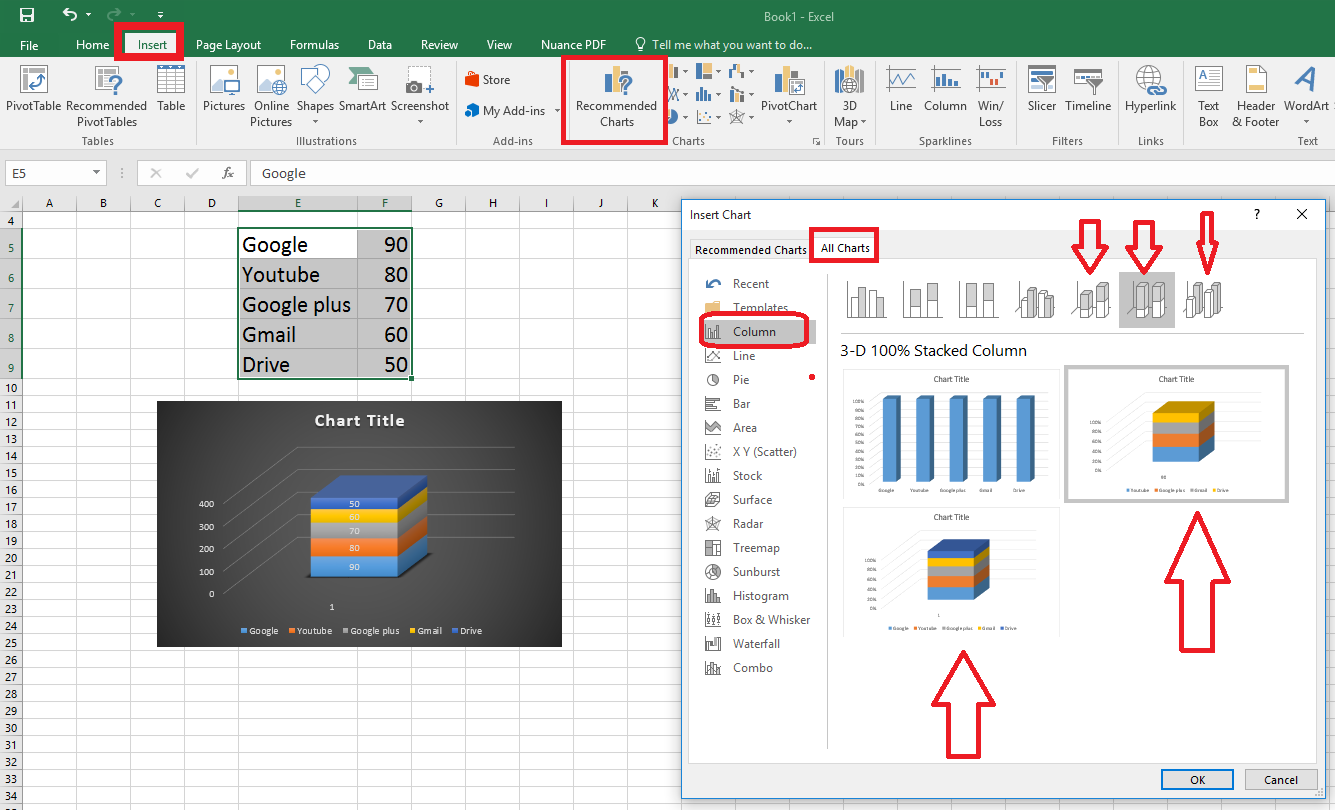Viewport: 1335px width, 810px height.
Task: Open Customize Quick Access Toolbar menu
Action: 160,16
